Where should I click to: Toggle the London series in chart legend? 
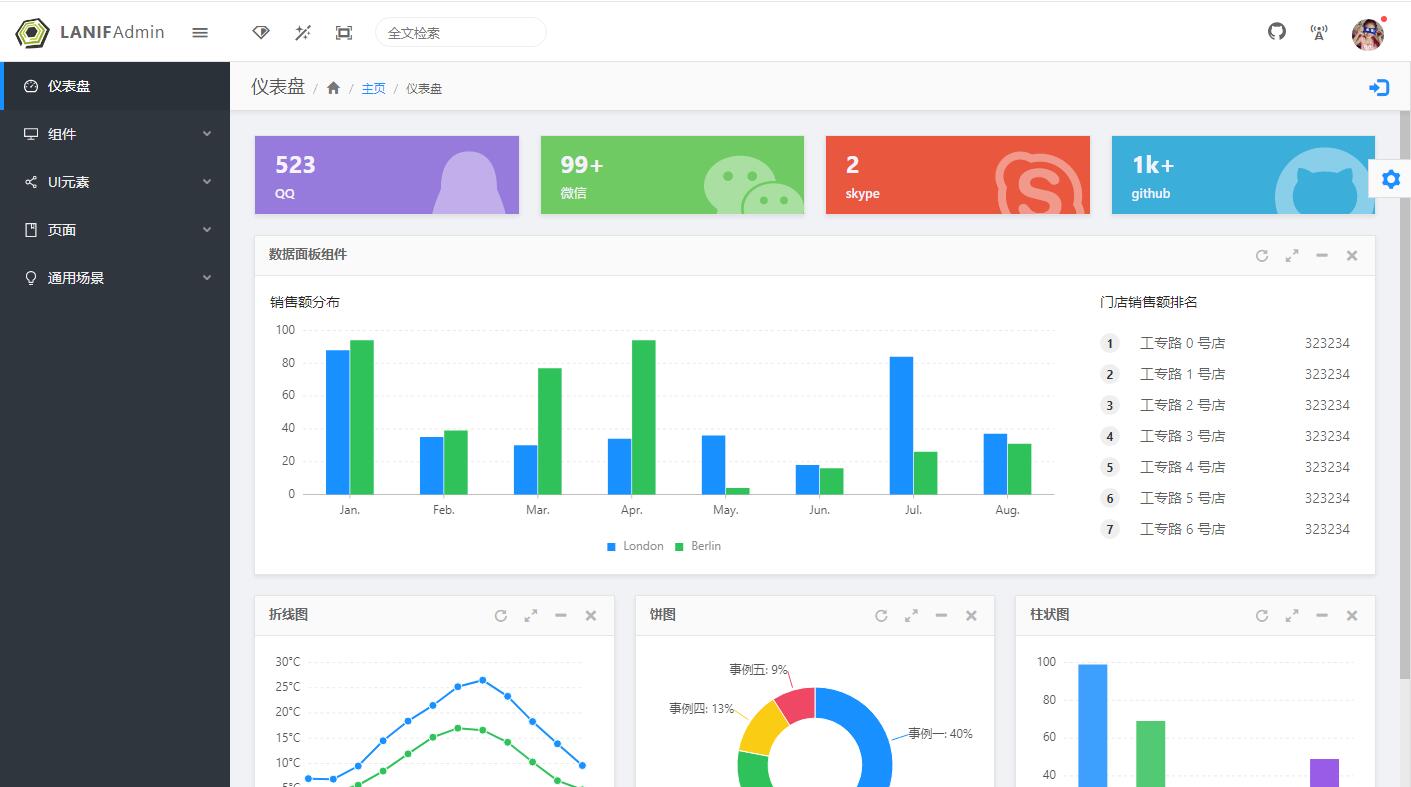[635, 546]
